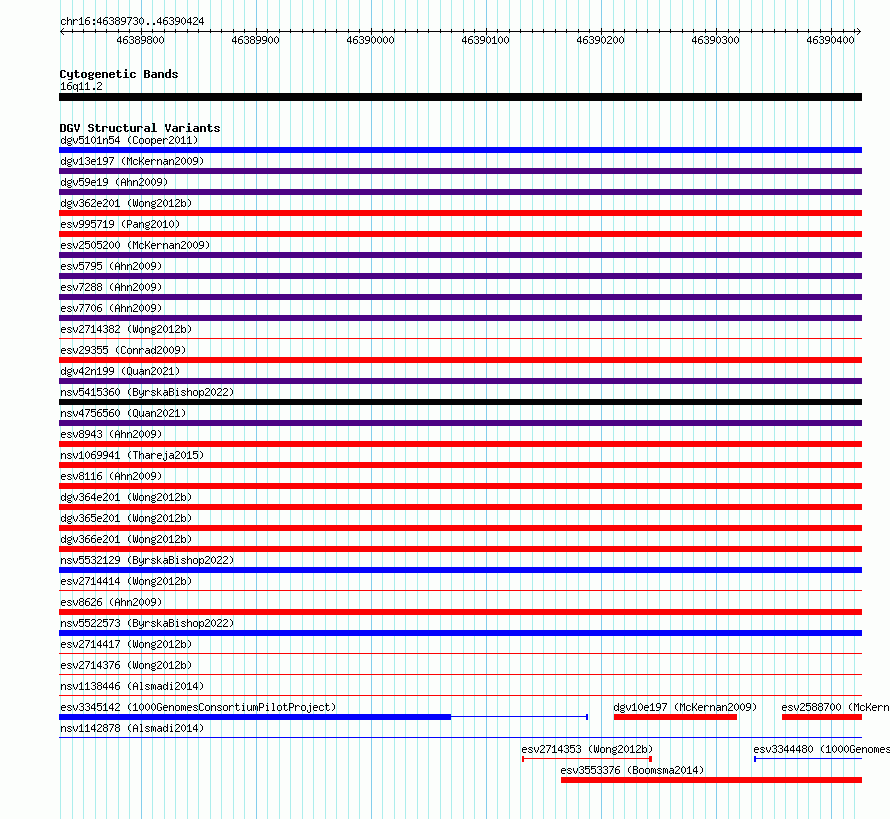Open dgv366e201 (Wong2012b) label
Screen dimensions: 890x819
[126, 539]
